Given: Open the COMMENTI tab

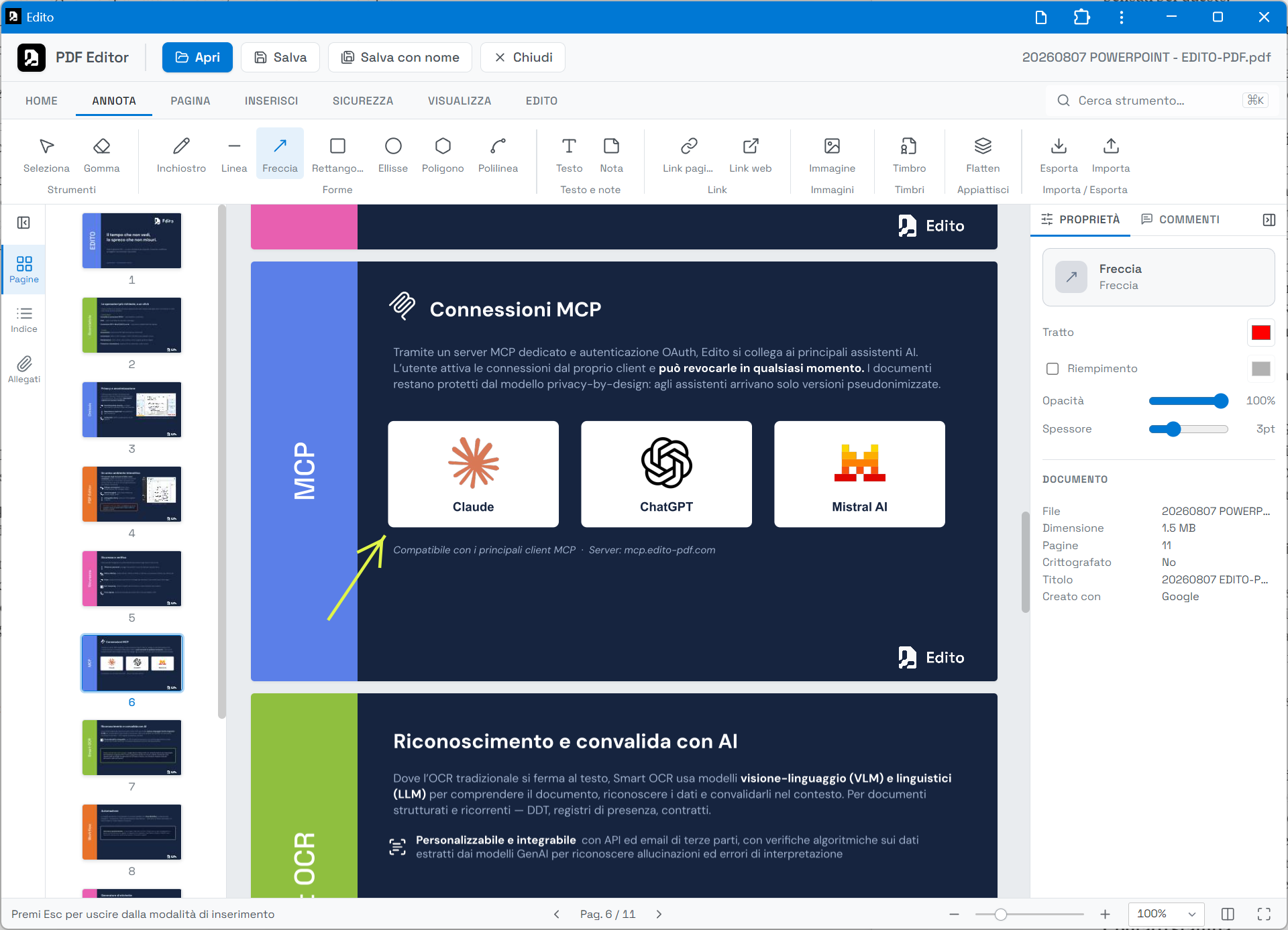Looking at the screenshot, I should point(1181,219).
